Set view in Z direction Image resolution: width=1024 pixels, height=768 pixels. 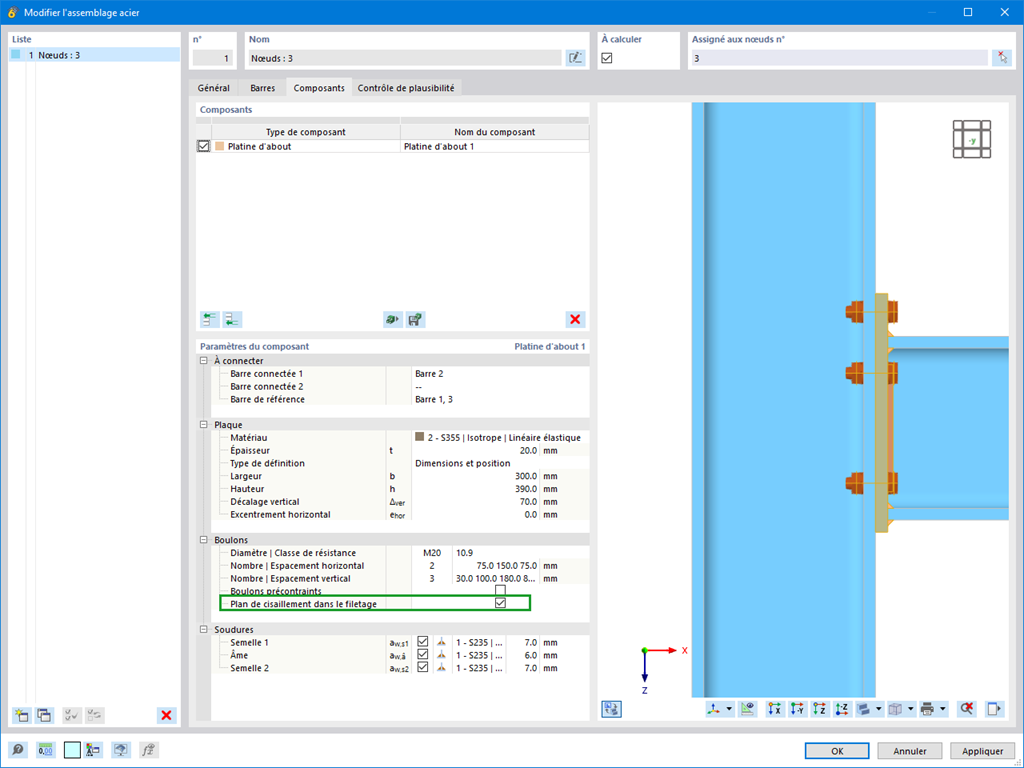[819, 709]
